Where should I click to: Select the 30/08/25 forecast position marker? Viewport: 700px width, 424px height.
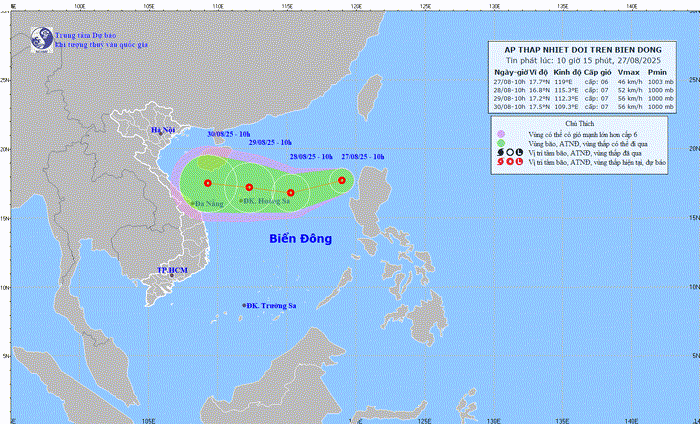(x=208, y=183)
